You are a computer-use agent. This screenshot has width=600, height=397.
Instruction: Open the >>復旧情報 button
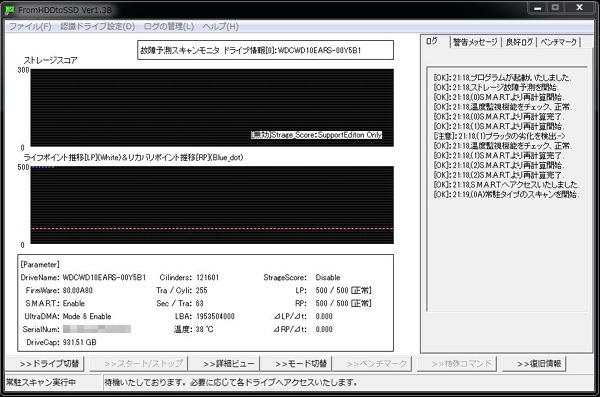535,364
